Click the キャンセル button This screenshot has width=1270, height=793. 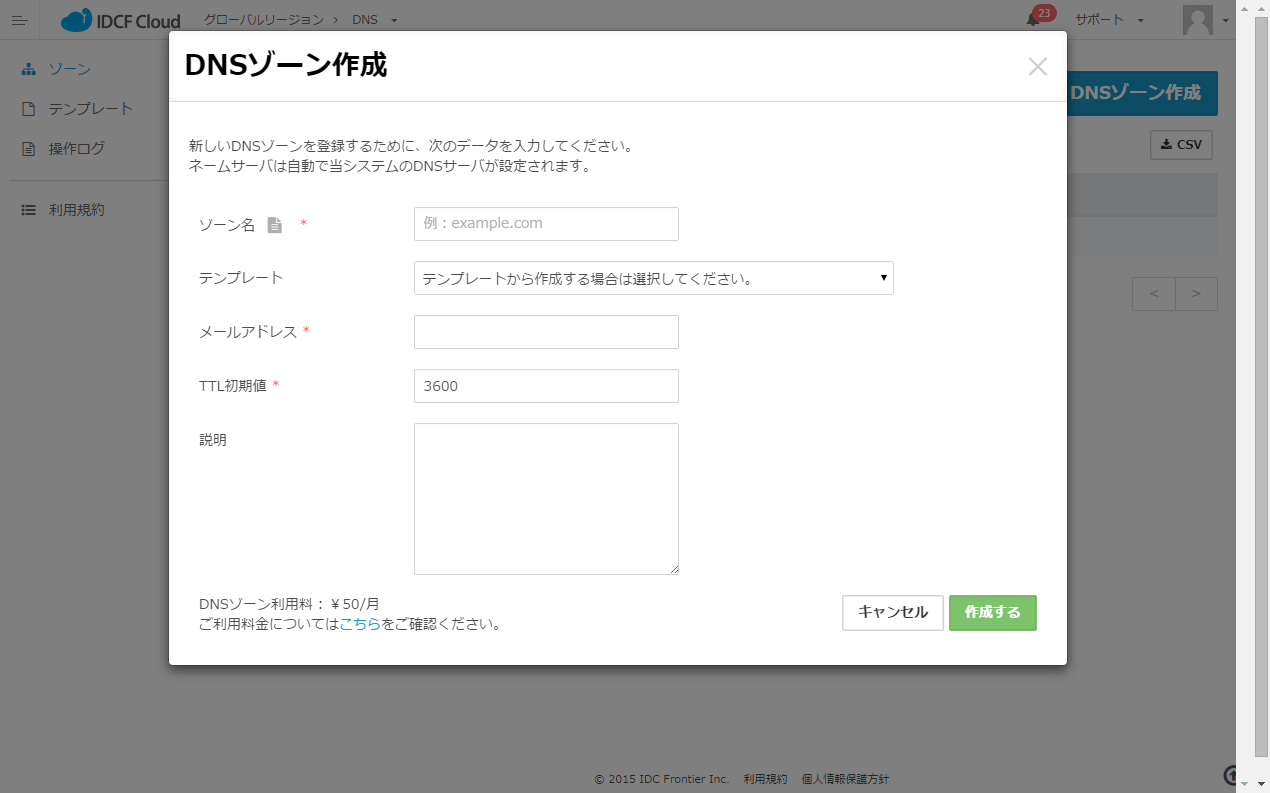892,613
